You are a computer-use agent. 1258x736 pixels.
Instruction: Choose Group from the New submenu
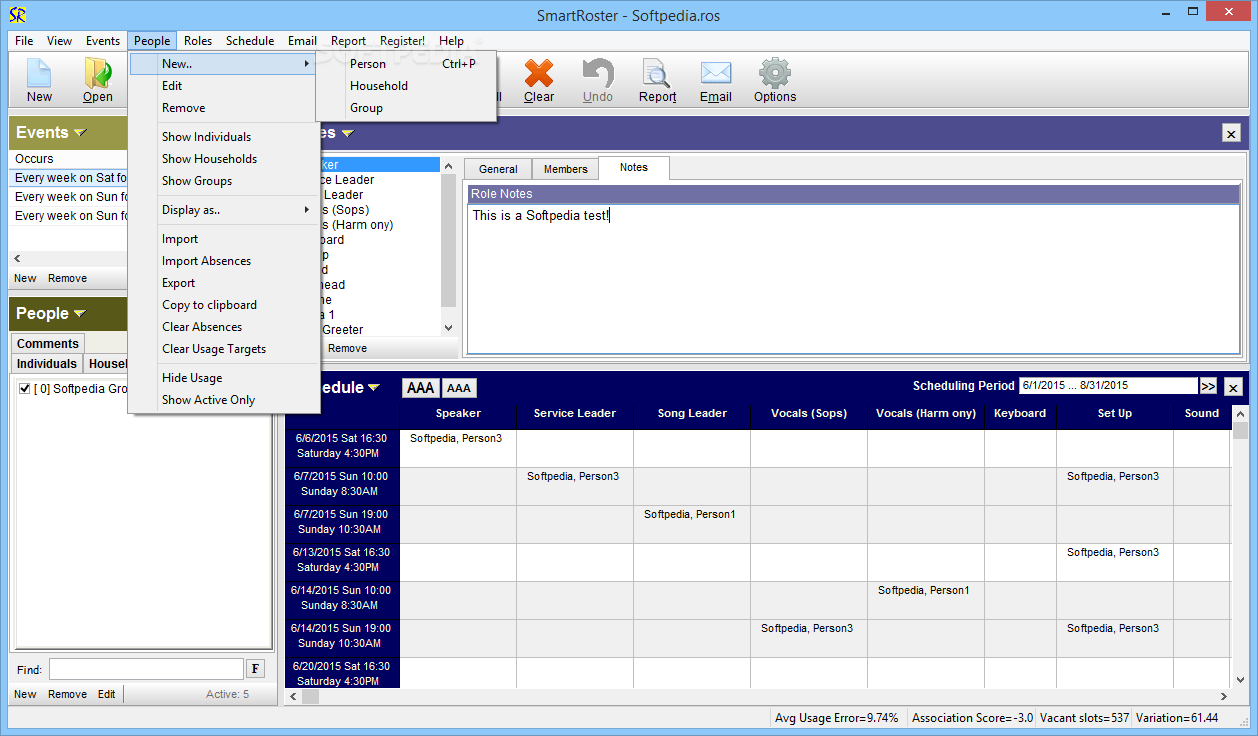406,107
